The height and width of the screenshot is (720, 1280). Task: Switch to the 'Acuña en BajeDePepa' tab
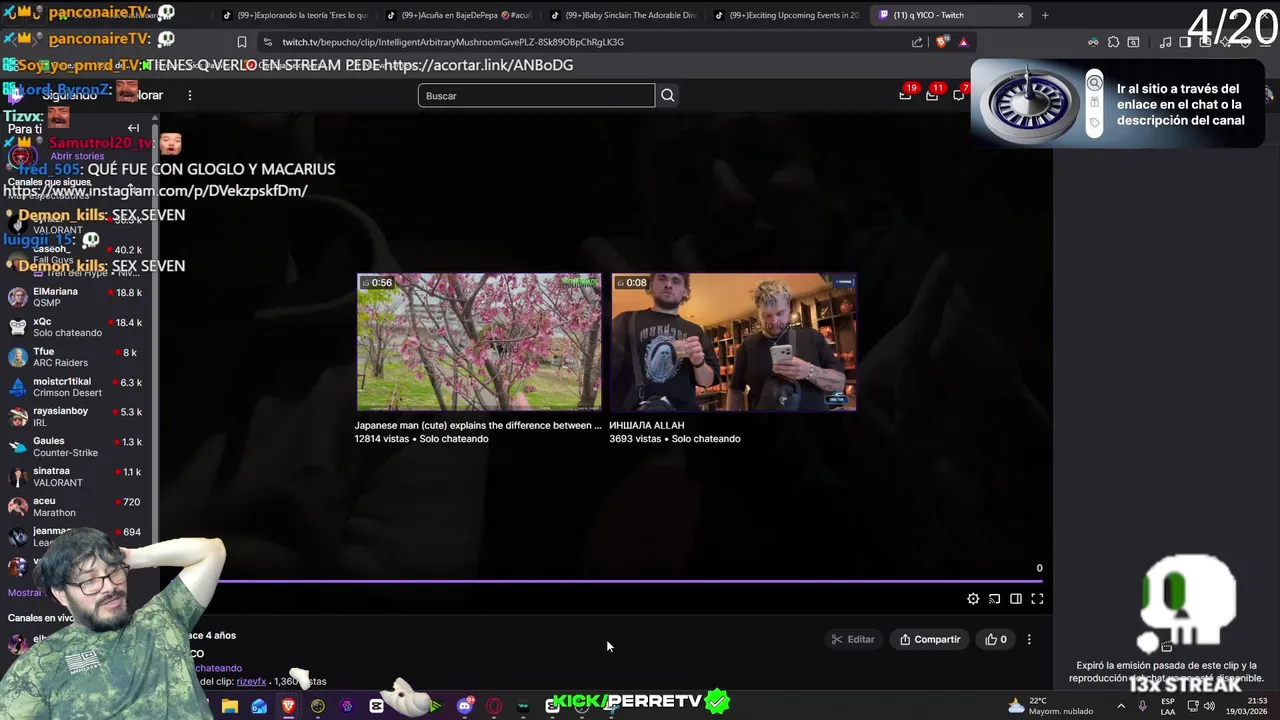pos(458,15)
